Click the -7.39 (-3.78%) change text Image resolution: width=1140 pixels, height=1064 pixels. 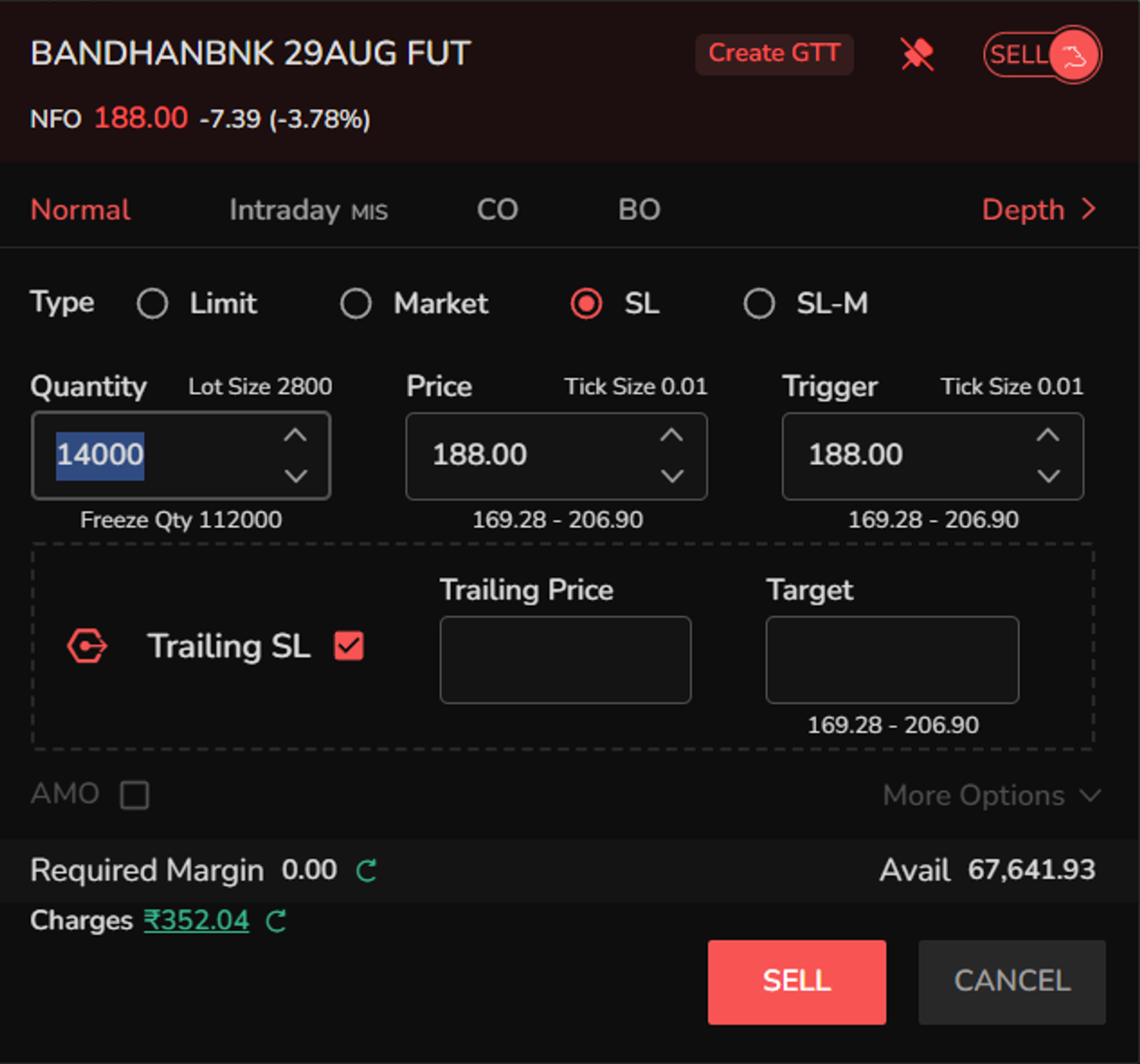[x=285, y=119]
